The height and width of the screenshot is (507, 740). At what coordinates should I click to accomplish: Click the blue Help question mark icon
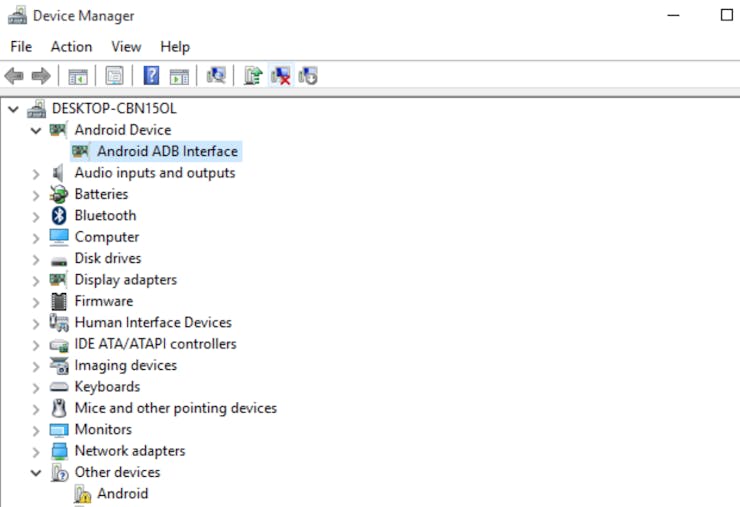pos(151,76)
